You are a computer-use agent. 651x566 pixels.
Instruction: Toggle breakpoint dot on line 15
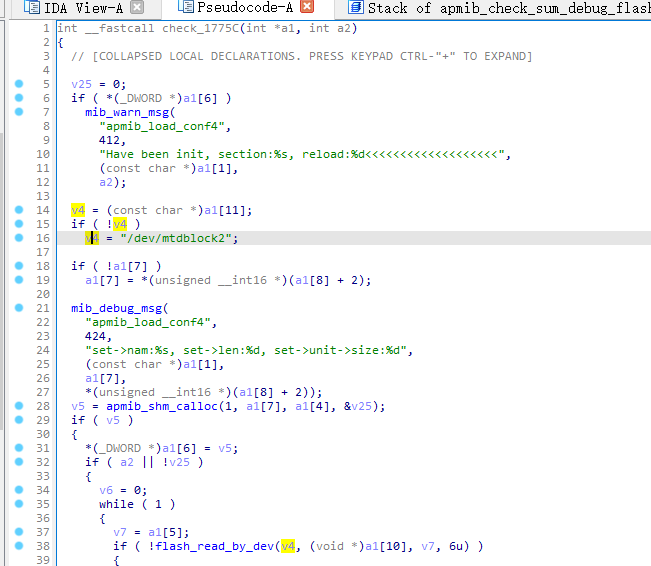click(x=19, y=223)
